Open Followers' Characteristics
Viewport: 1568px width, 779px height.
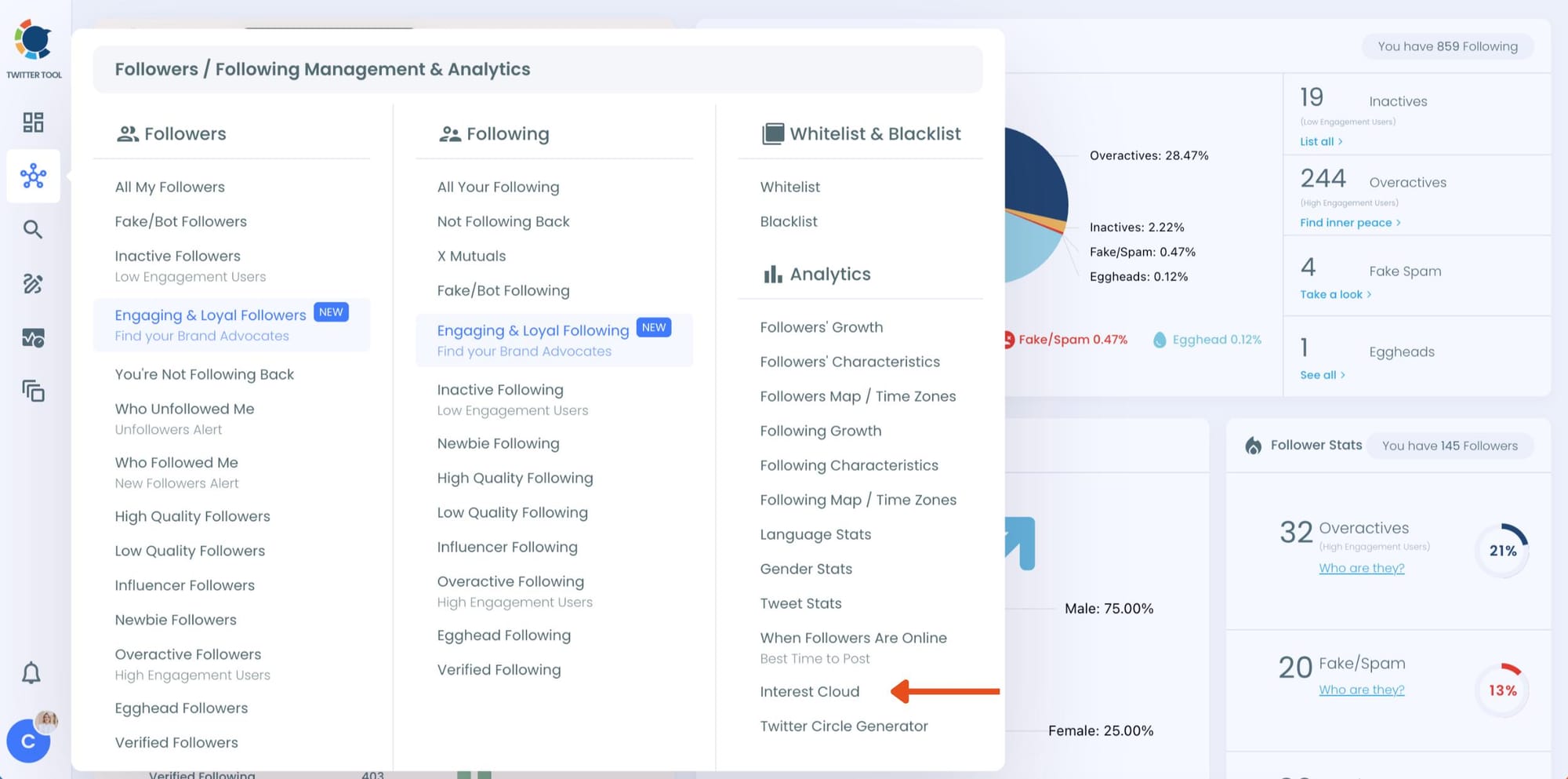click(x=850, y=362)
